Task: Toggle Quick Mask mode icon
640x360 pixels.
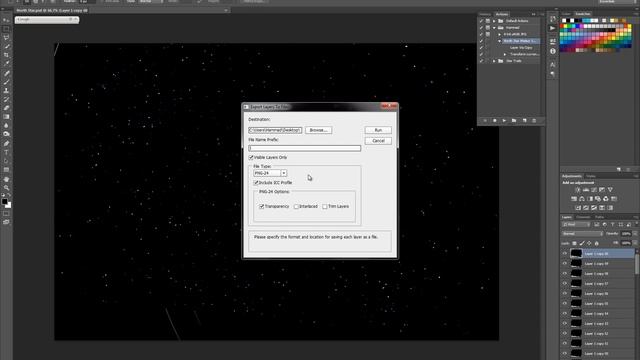Action: [6, 213]
